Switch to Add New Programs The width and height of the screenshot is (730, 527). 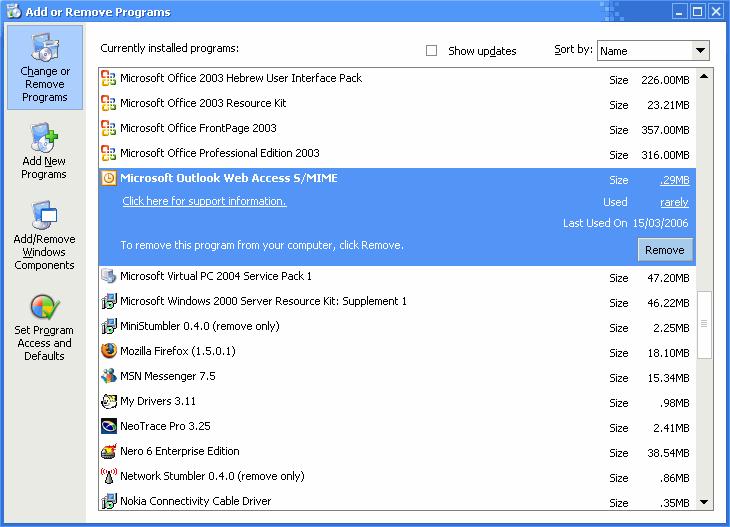44,152
